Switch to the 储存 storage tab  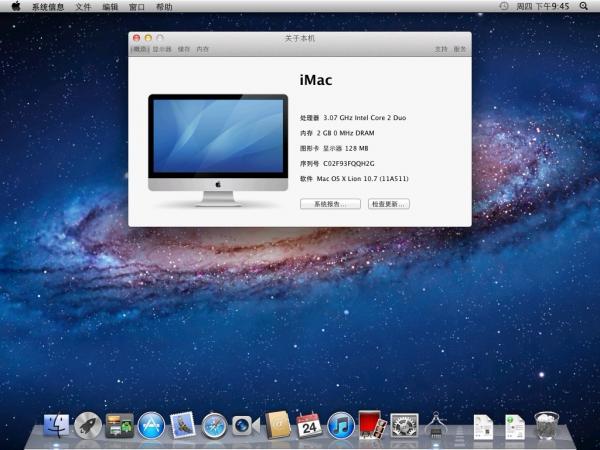184,49
